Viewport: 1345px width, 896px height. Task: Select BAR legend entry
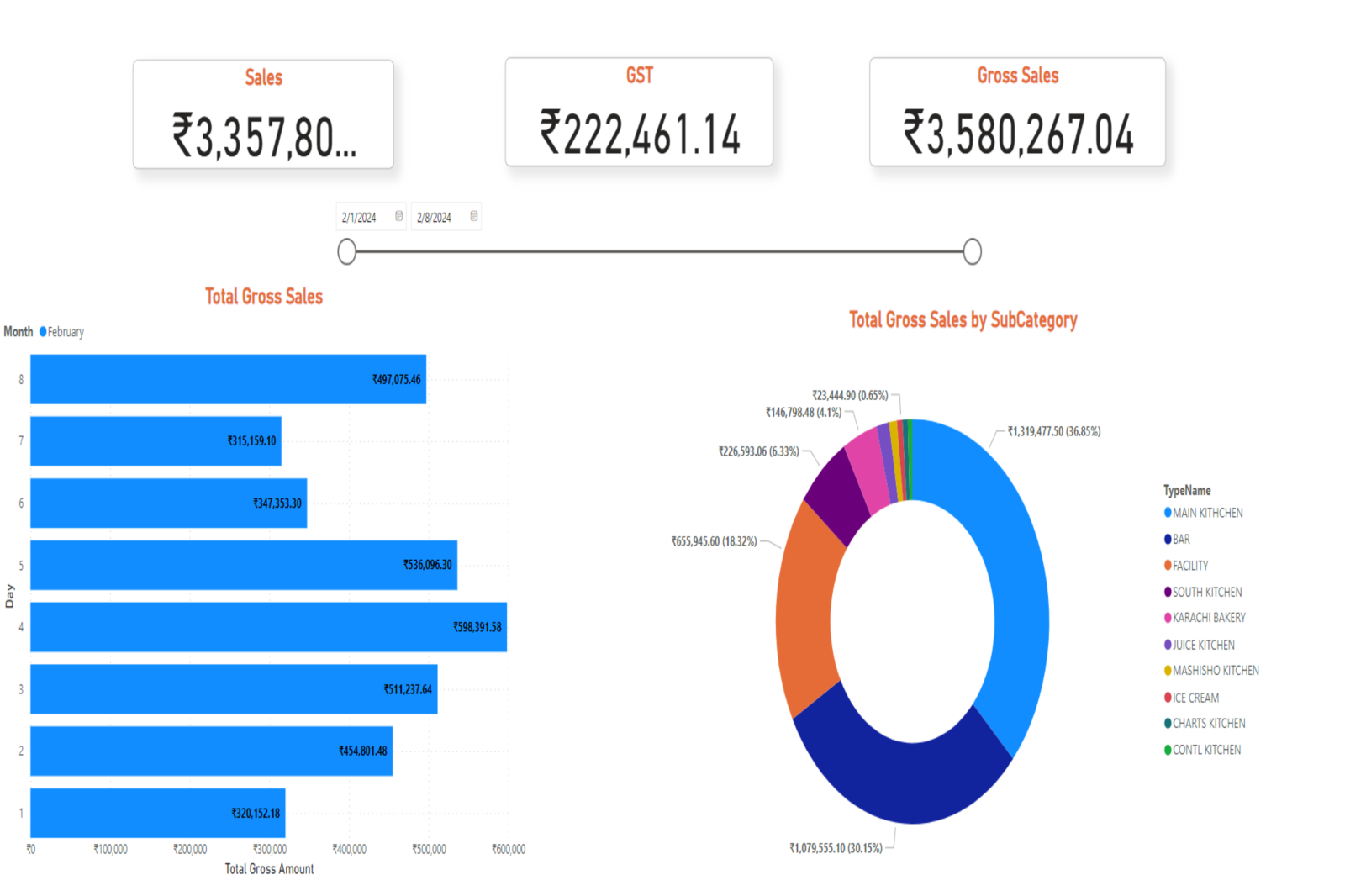pyautogui.click(x=1177, y=539)
